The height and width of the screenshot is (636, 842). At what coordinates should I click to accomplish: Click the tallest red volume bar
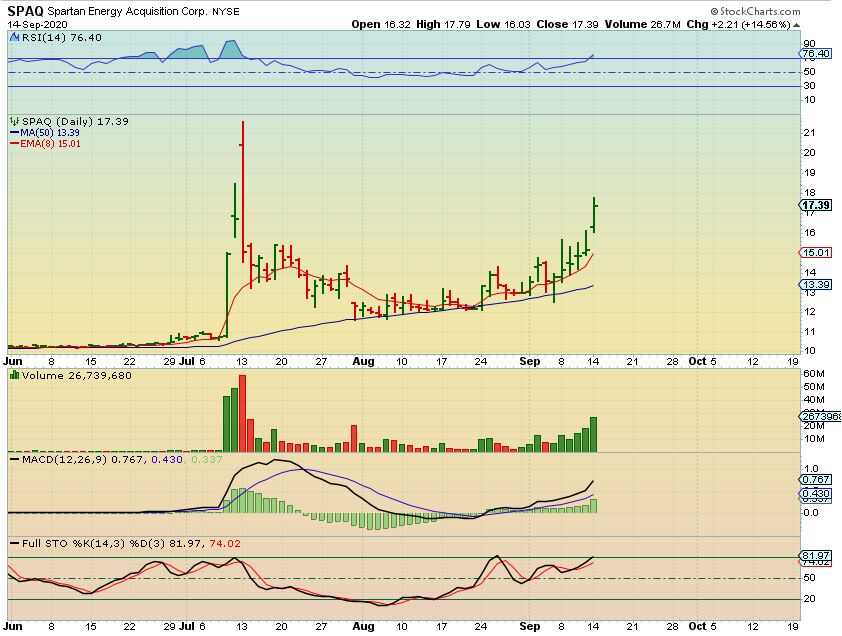242,413
